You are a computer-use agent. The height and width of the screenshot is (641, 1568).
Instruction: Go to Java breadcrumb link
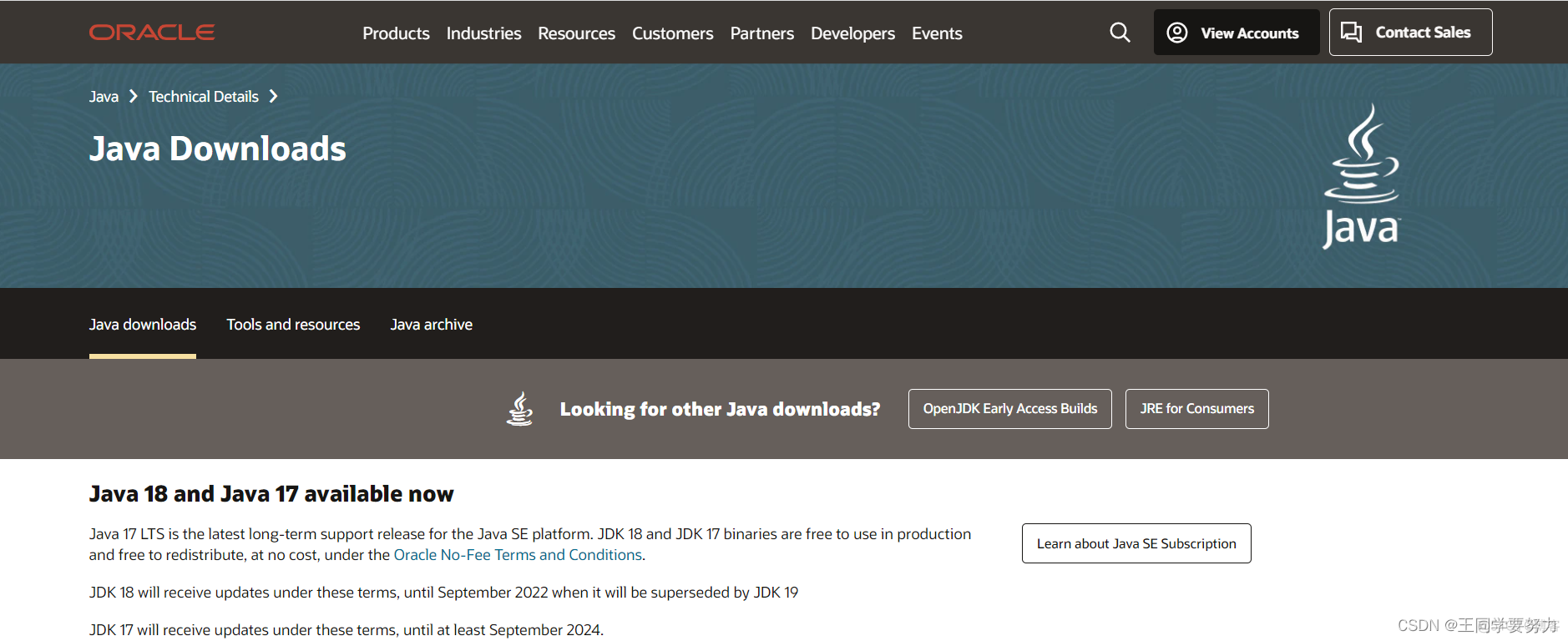[104, 97]
